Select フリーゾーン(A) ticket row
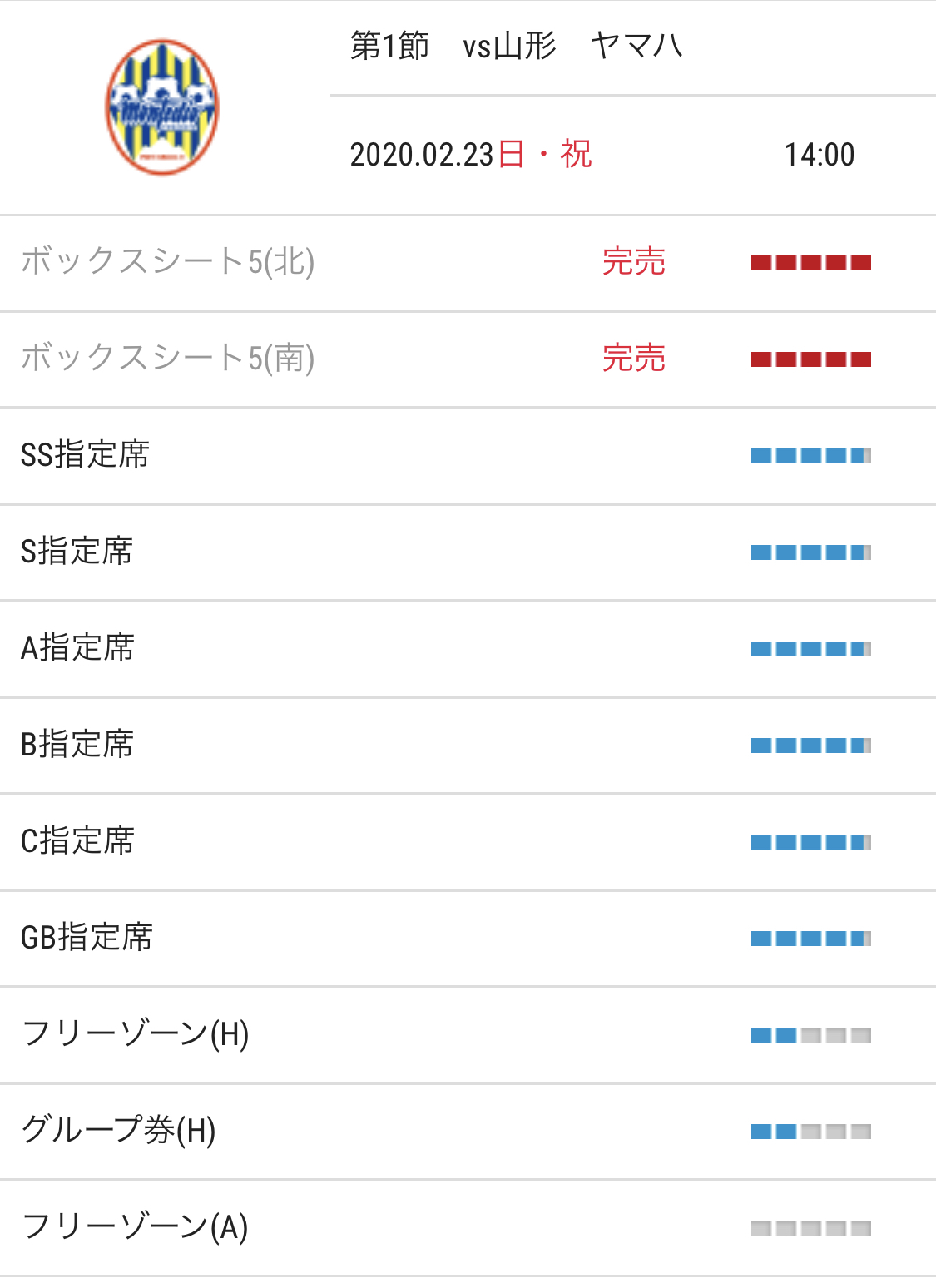The height and width of the screenshot is (1288, 936). tap(468, 1228)
